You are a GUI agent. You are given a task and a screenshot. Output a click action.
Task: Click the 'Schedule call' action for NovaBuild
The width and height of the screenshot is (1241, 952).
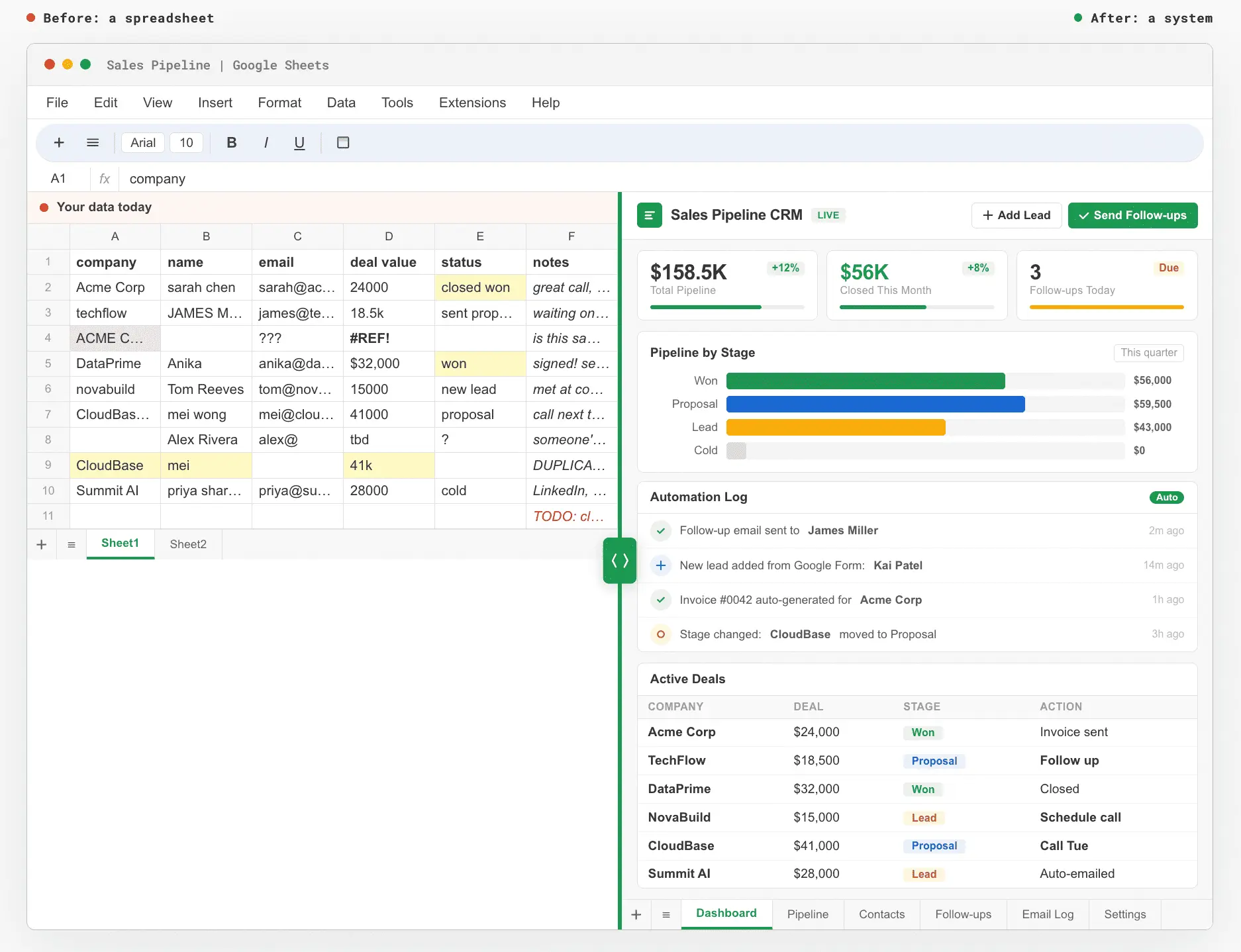(x=1080, y=817)
